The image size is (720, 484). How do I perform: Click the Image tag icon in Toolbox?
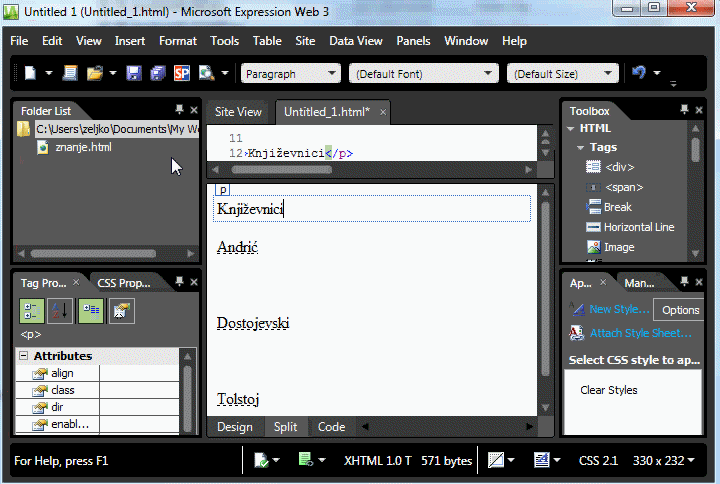pos(593,247)
